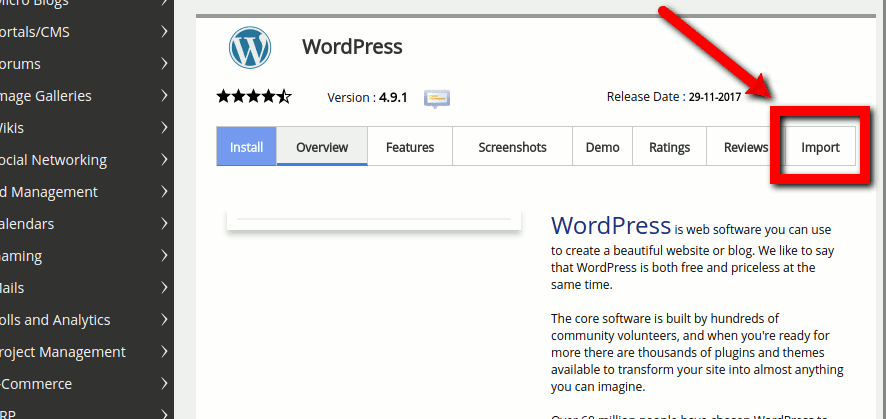This screenshot has height=419, width=886.
Task: Select Mails in the sidebar
Action: coord(12,288)
